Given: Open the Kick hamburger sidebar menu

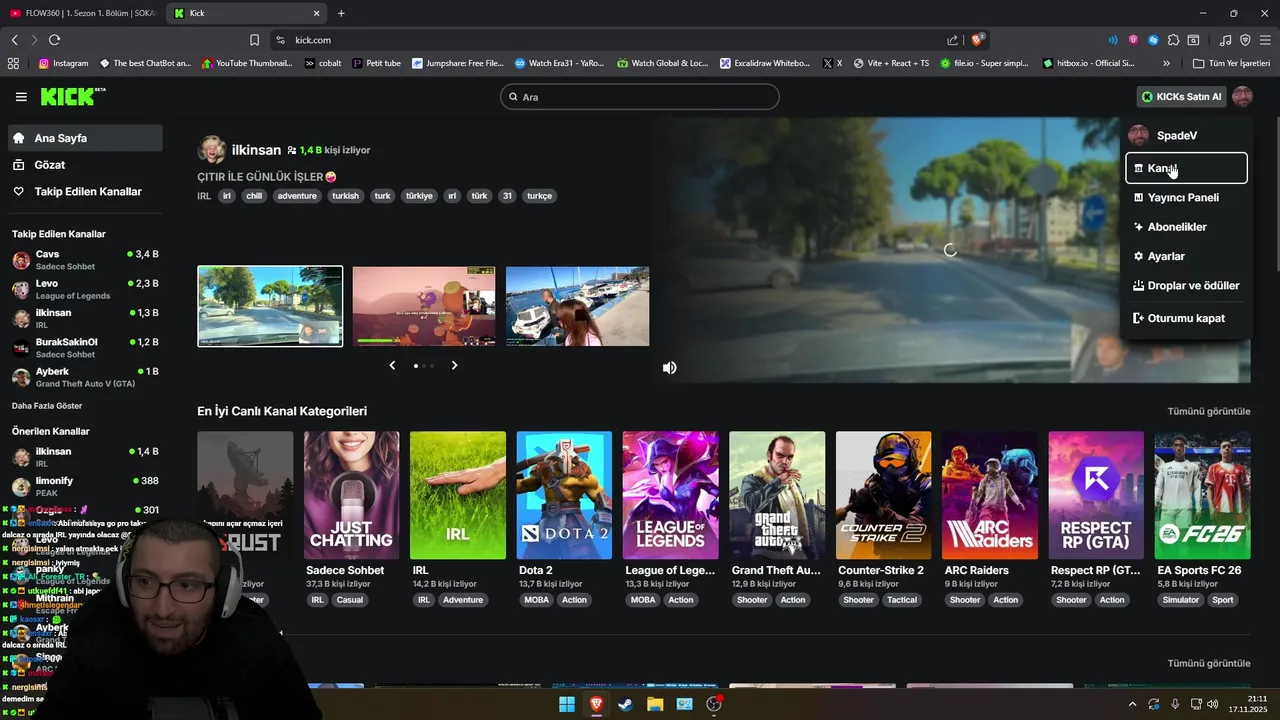Looking at the screenshot, I should 21,97.
